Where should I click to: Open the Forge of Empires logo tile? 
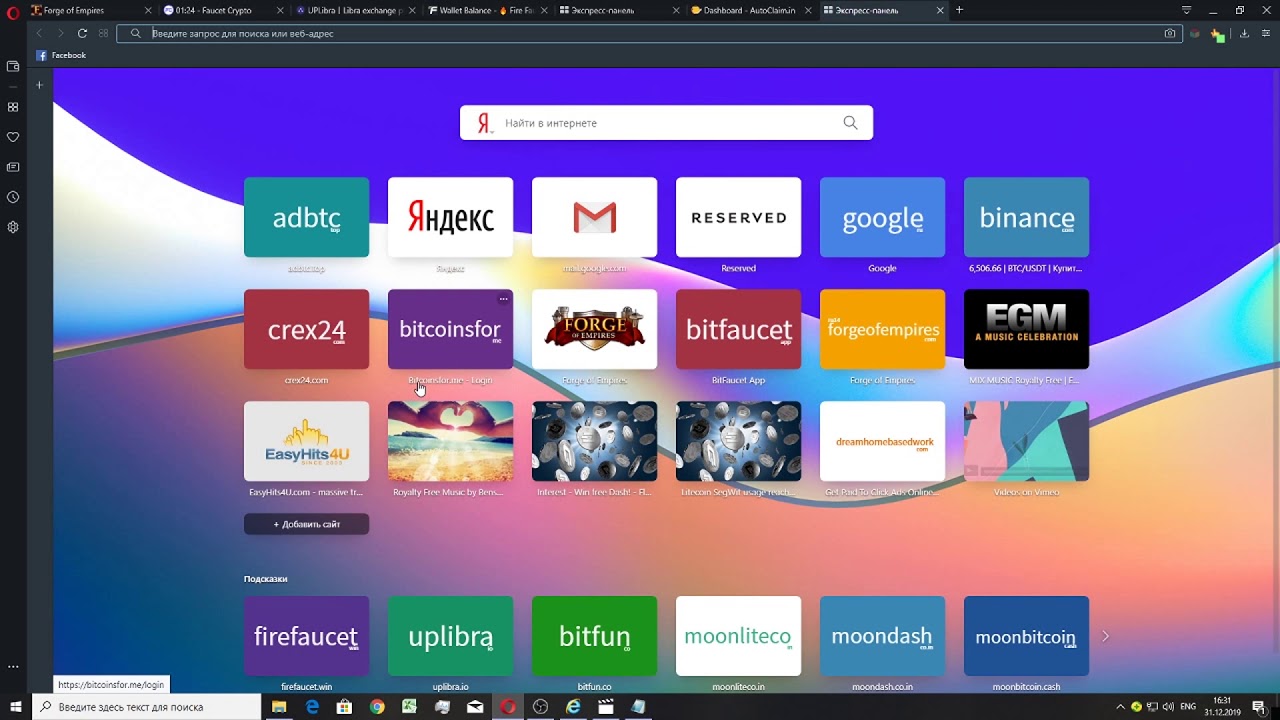tap(594, 329)
